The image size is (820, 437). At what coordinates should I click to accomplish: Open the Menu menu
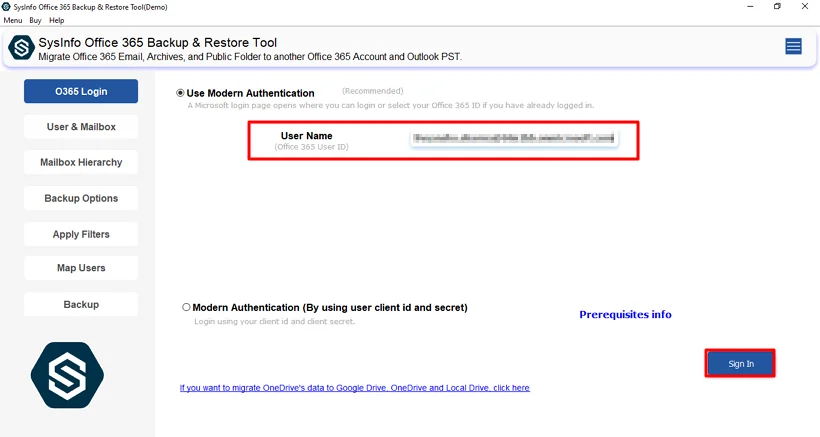tap(13, 20)
